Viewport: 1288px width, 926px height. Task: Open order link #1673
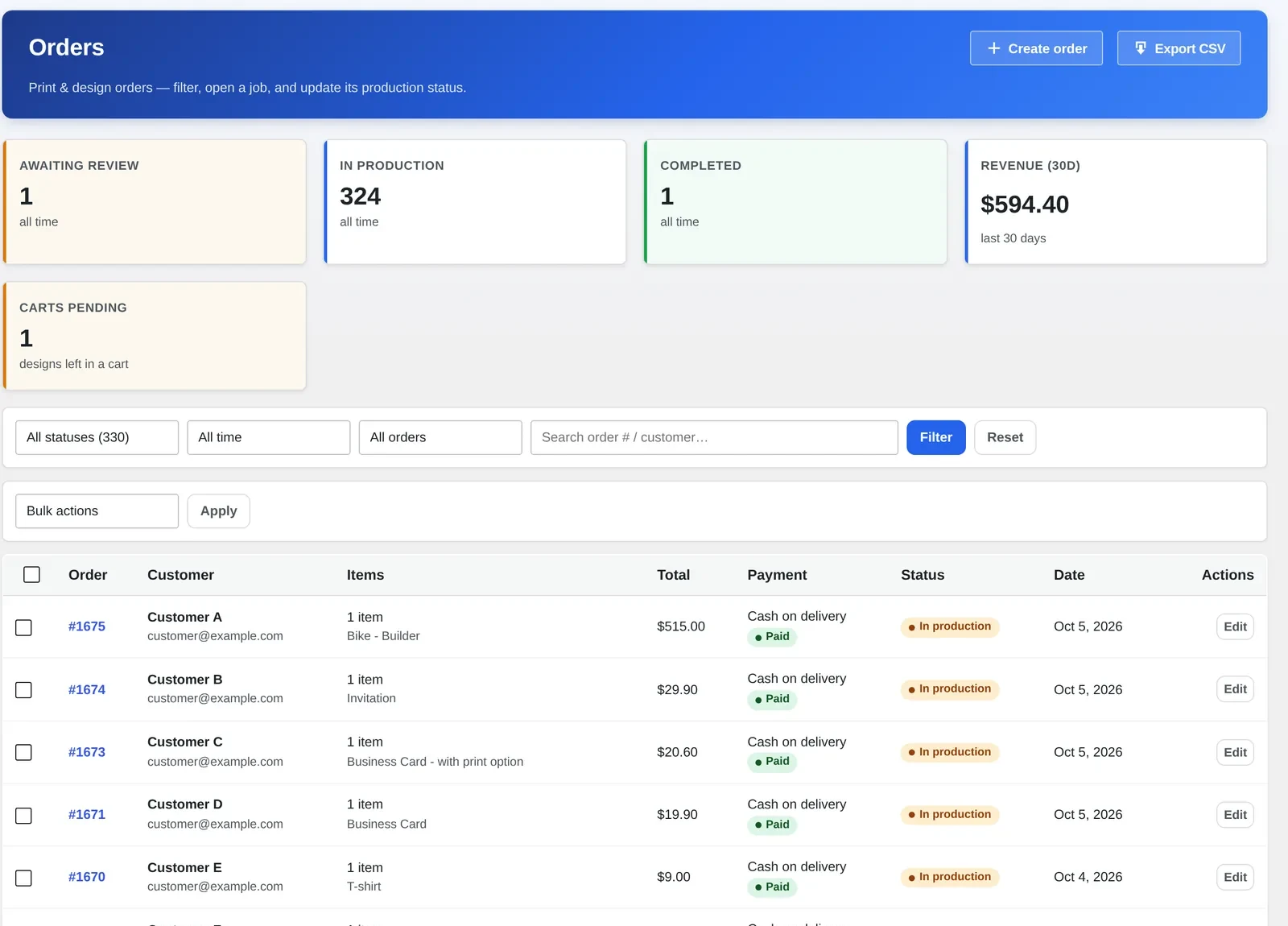coord(87,752)
